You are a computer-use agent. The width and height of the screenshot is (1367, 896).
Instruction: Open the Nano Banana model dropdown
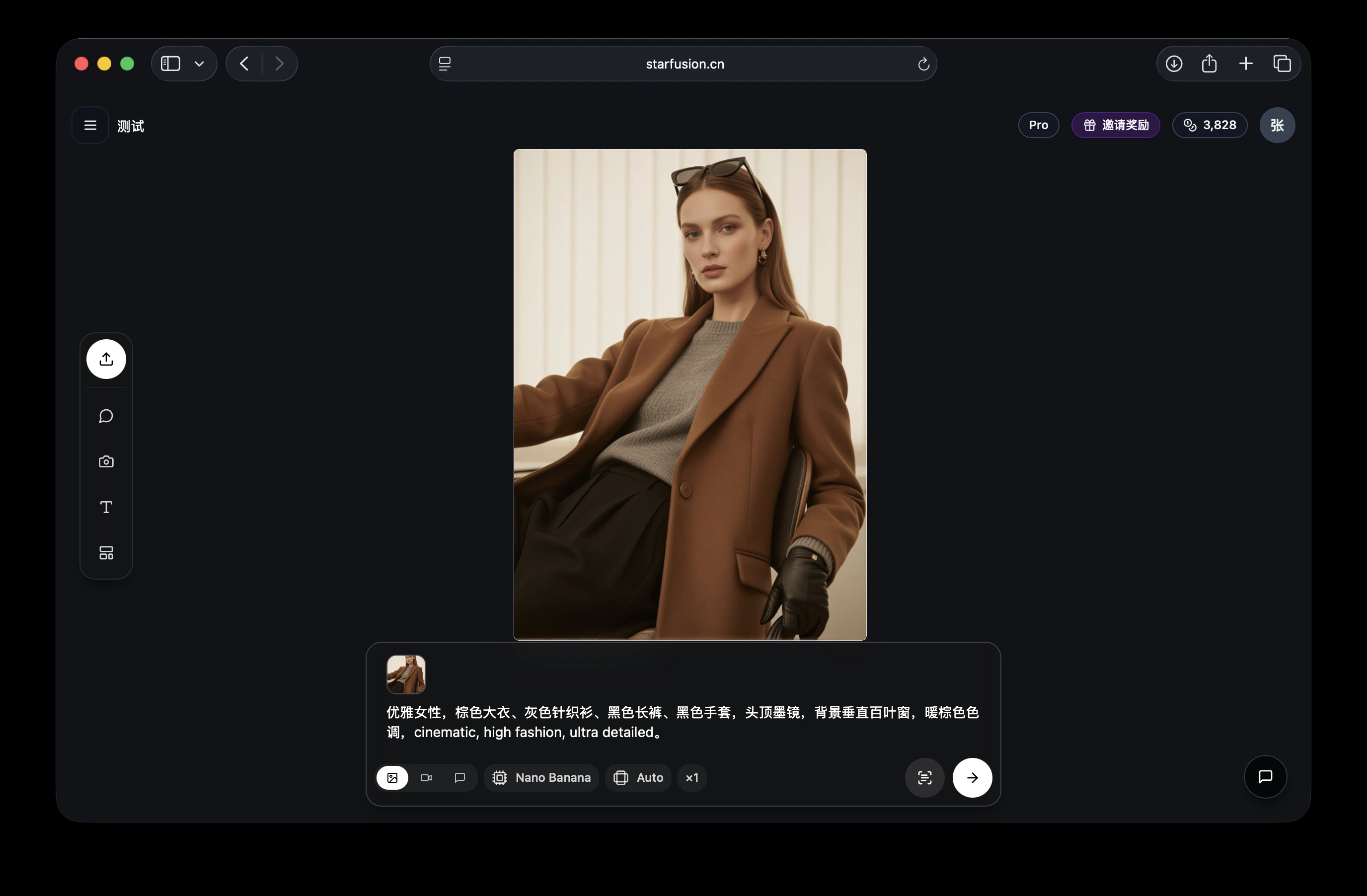[541, 778]
